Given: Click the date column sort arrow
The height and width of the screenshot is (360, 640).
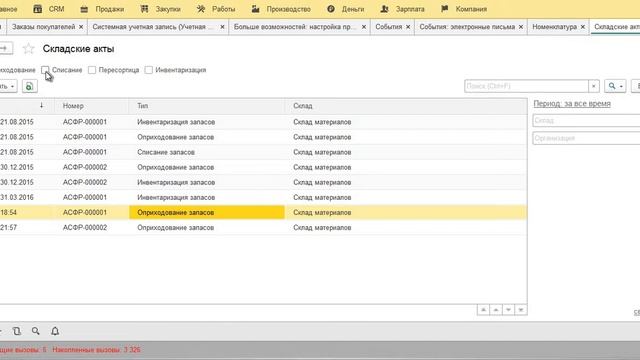Looking at the screenshot, I should [x=41, y=105].
